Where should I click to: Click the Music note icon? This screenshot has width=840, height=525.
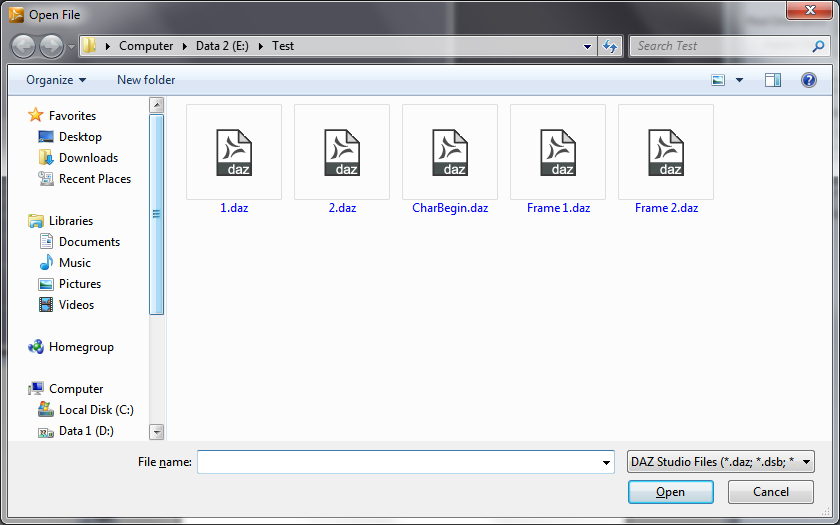(x=46, y=262)
